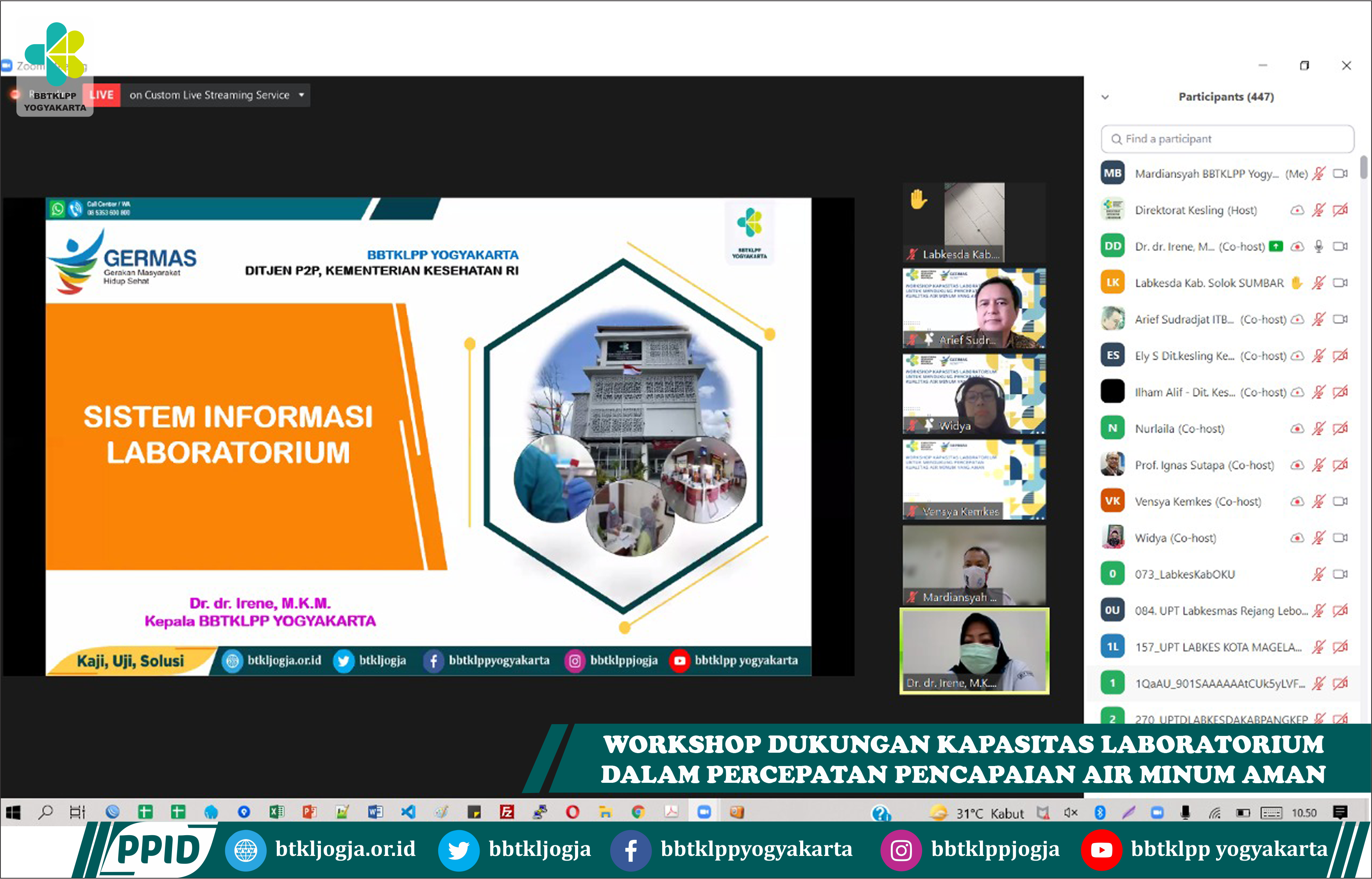Click the camera icon in 073_LabkesKabOKU row
The width and height of the screenshot is (1372, 879).
pos(1341,574)
